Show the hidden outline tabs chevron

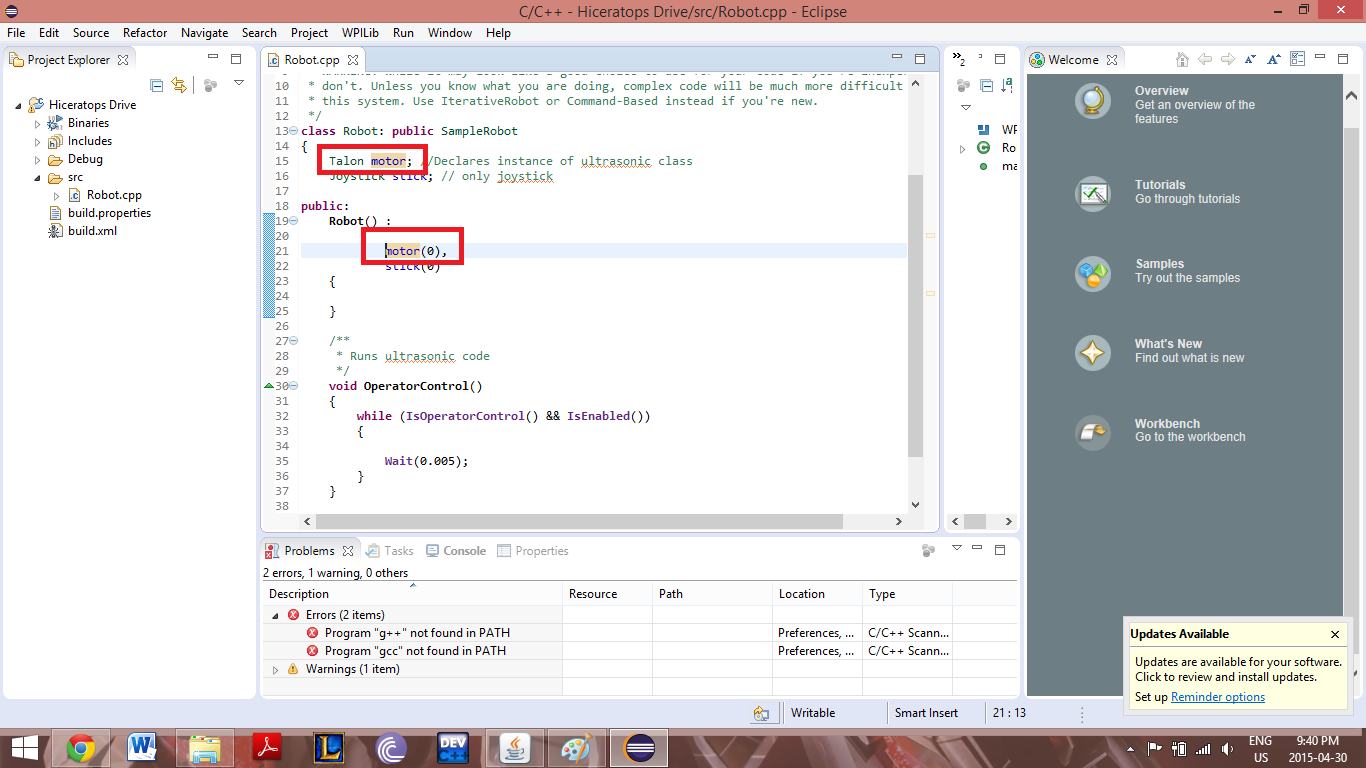point(958,59)
